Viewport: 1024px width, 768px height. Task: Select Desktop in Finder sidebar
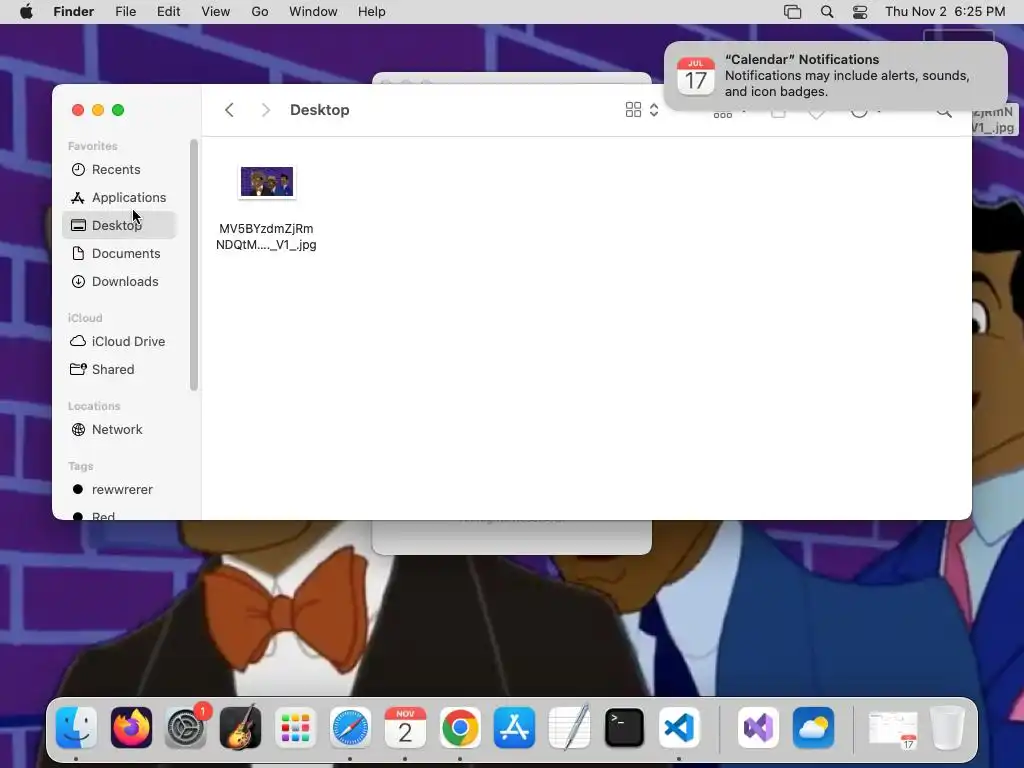(x=119, y=225)
